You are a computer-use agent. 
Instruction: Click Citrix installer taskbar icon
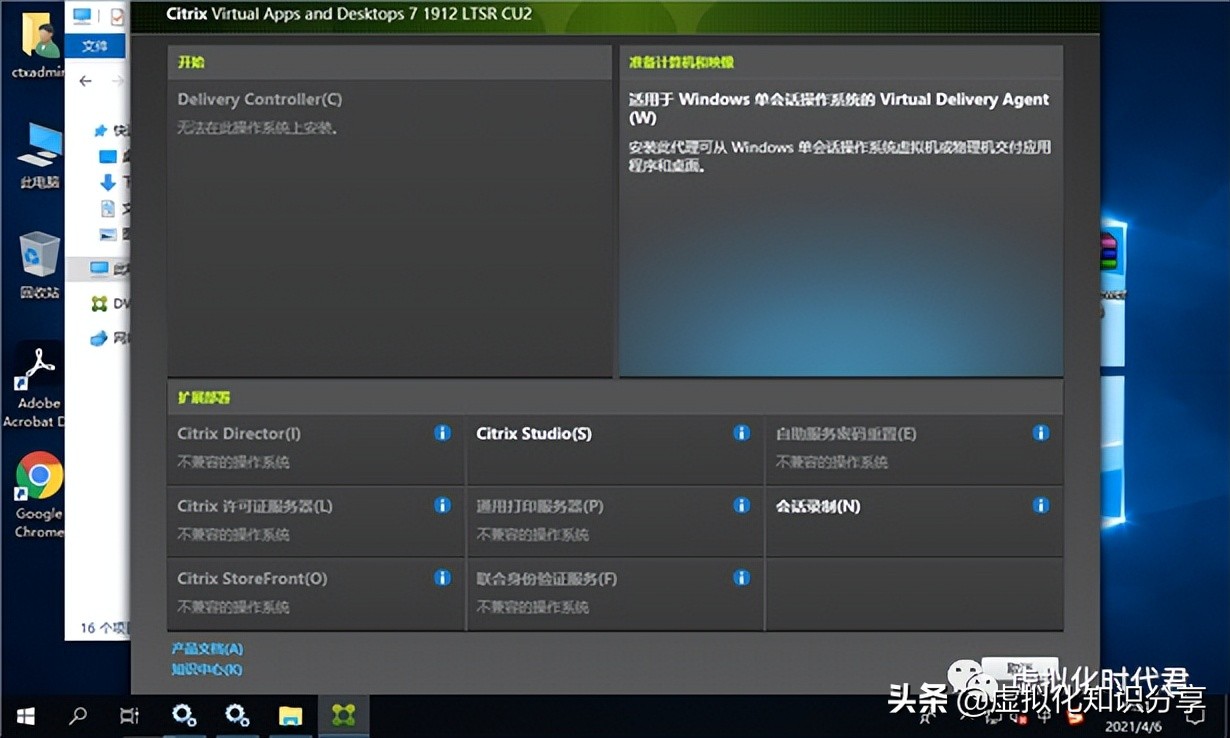(x=344, y=716)
